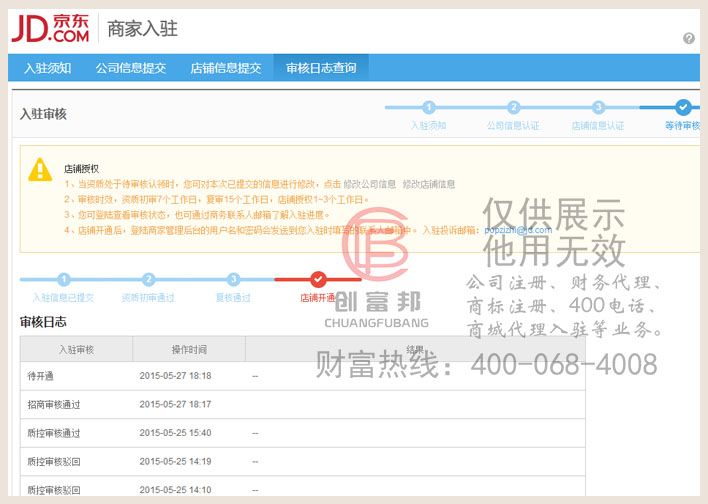The height and width of the screenshot is (504, 708).
Task: Click top progress step 1 circle 入驻须知
Action: click(x=429, y=107)
